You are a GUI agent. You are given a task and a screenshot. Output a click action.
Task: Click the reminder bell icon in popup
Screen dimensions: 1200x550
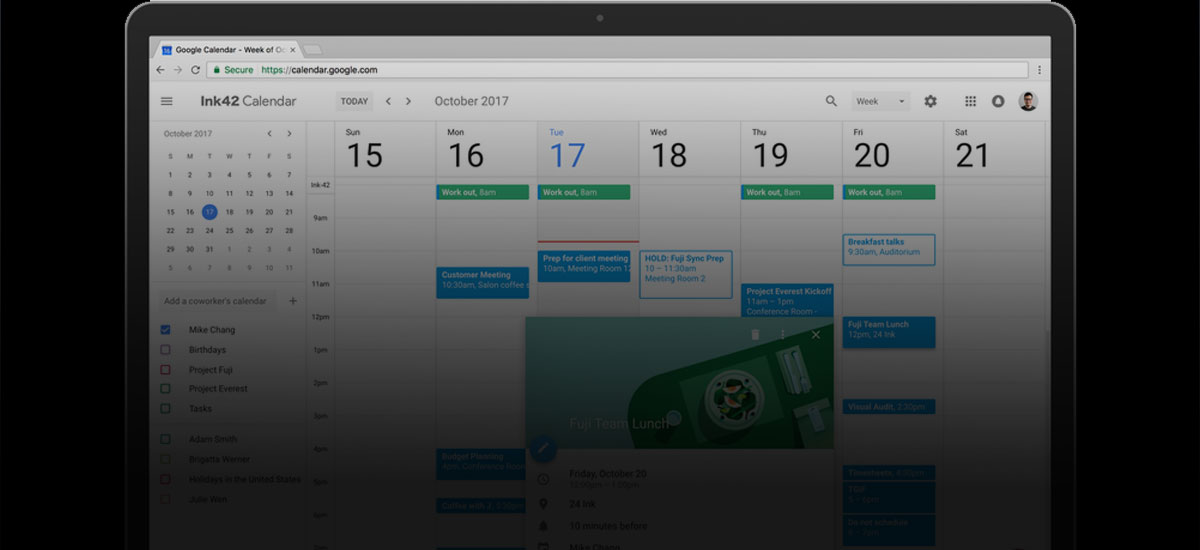(x=543, y=526)
